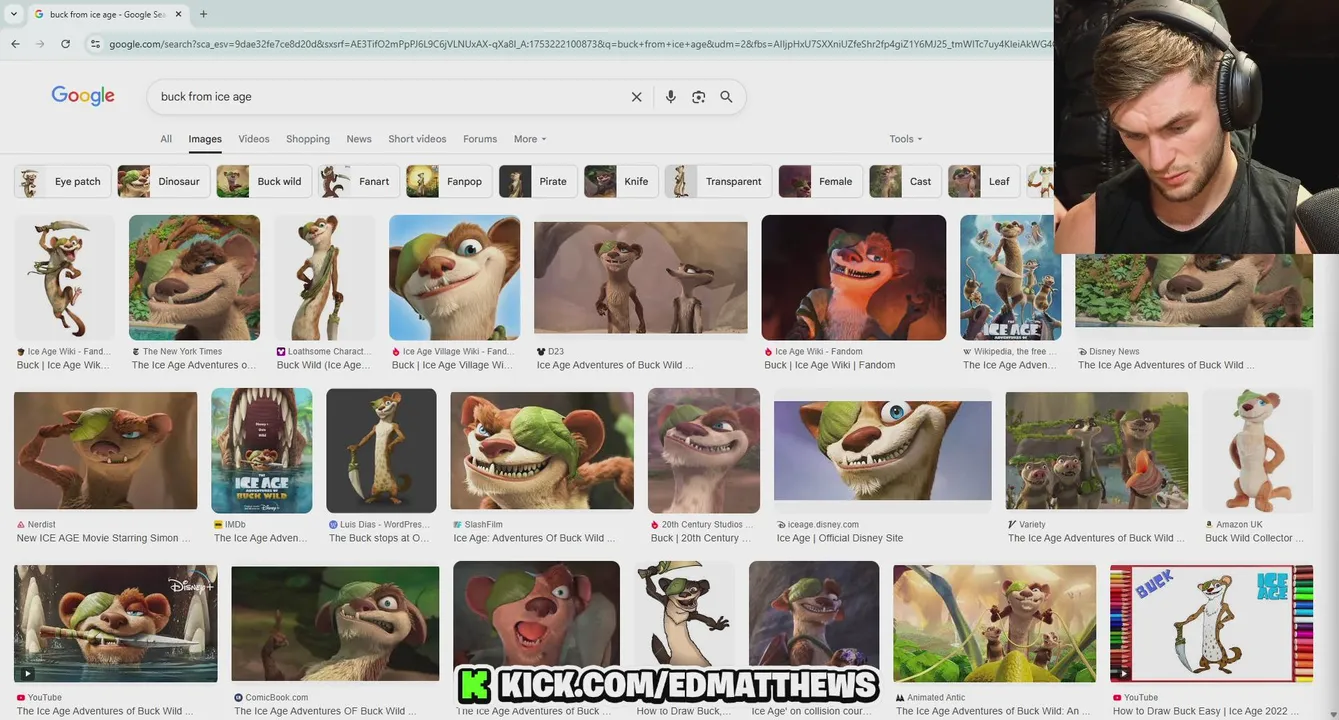Switch to the All results tab
This screenshot has height=720, width=1339.
[x=166, y=139]
